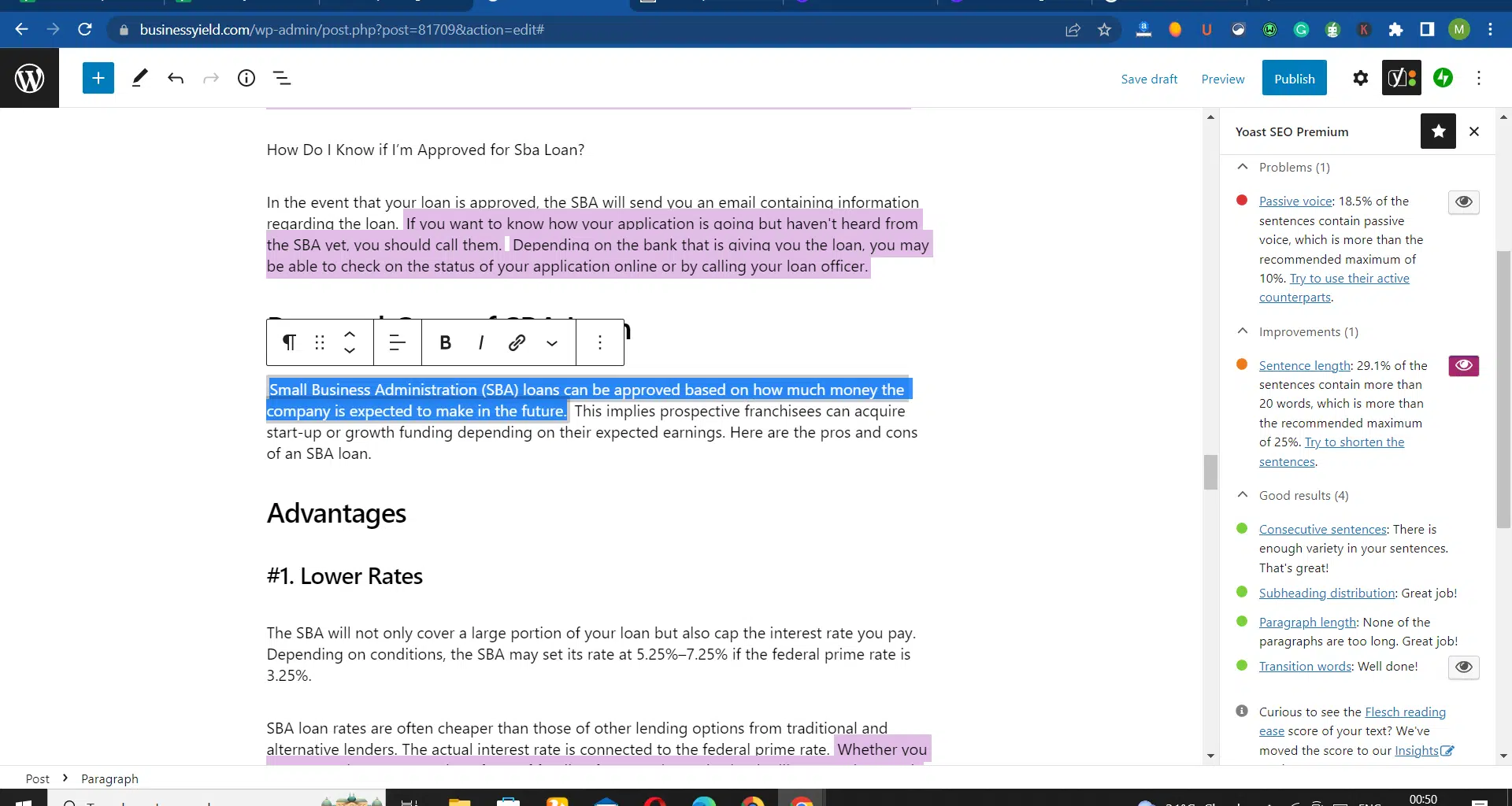
Task: Toggle transition words highlighting eye button
Action: click(x=1463, y=667)
